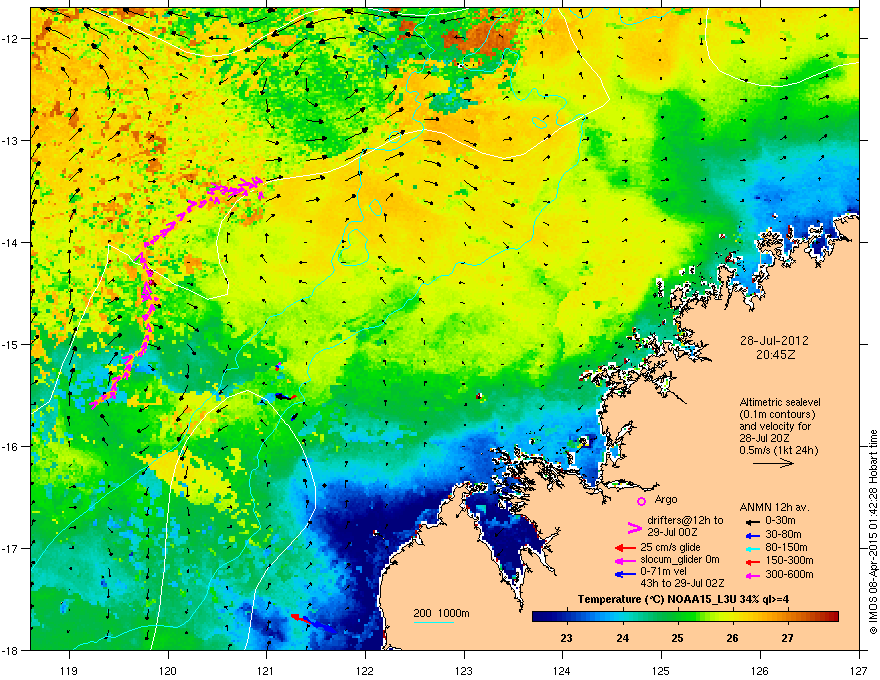Click the 'ANMN 12h av.' legend heading
880x680 pixels.
(x=774, y=507)
